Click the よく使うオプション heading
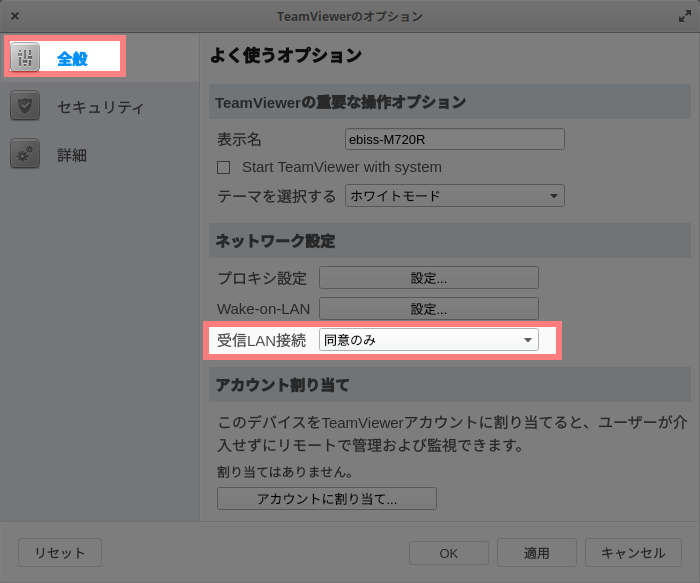 286,55
